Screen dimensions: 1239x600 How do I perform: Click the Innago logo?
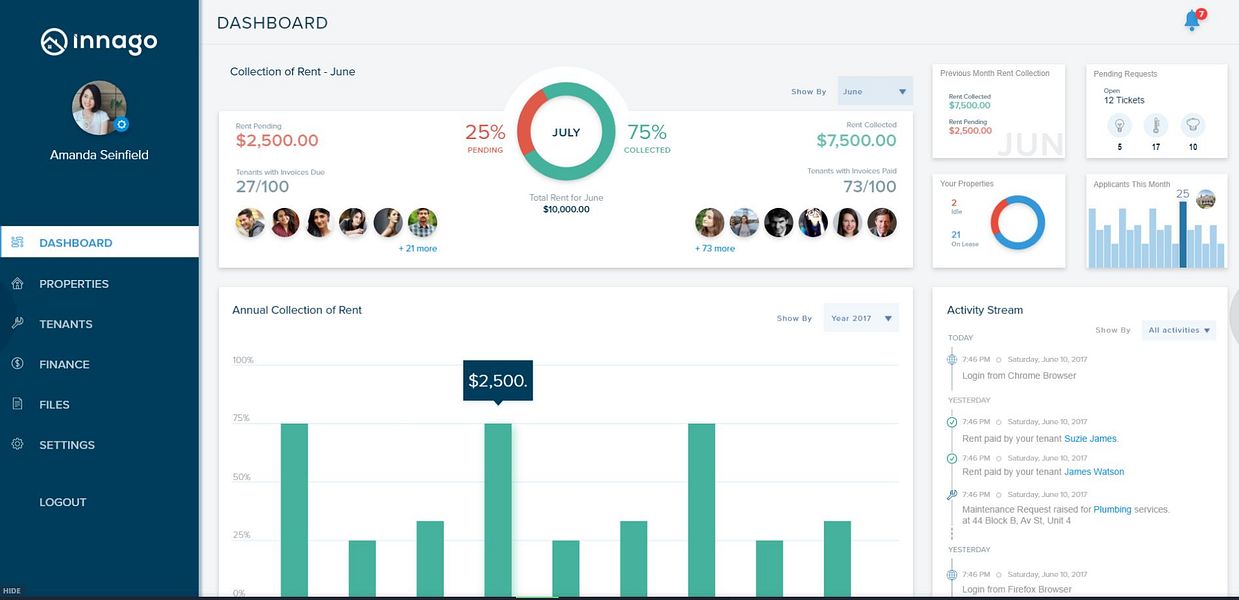click(x=99, y=42)
